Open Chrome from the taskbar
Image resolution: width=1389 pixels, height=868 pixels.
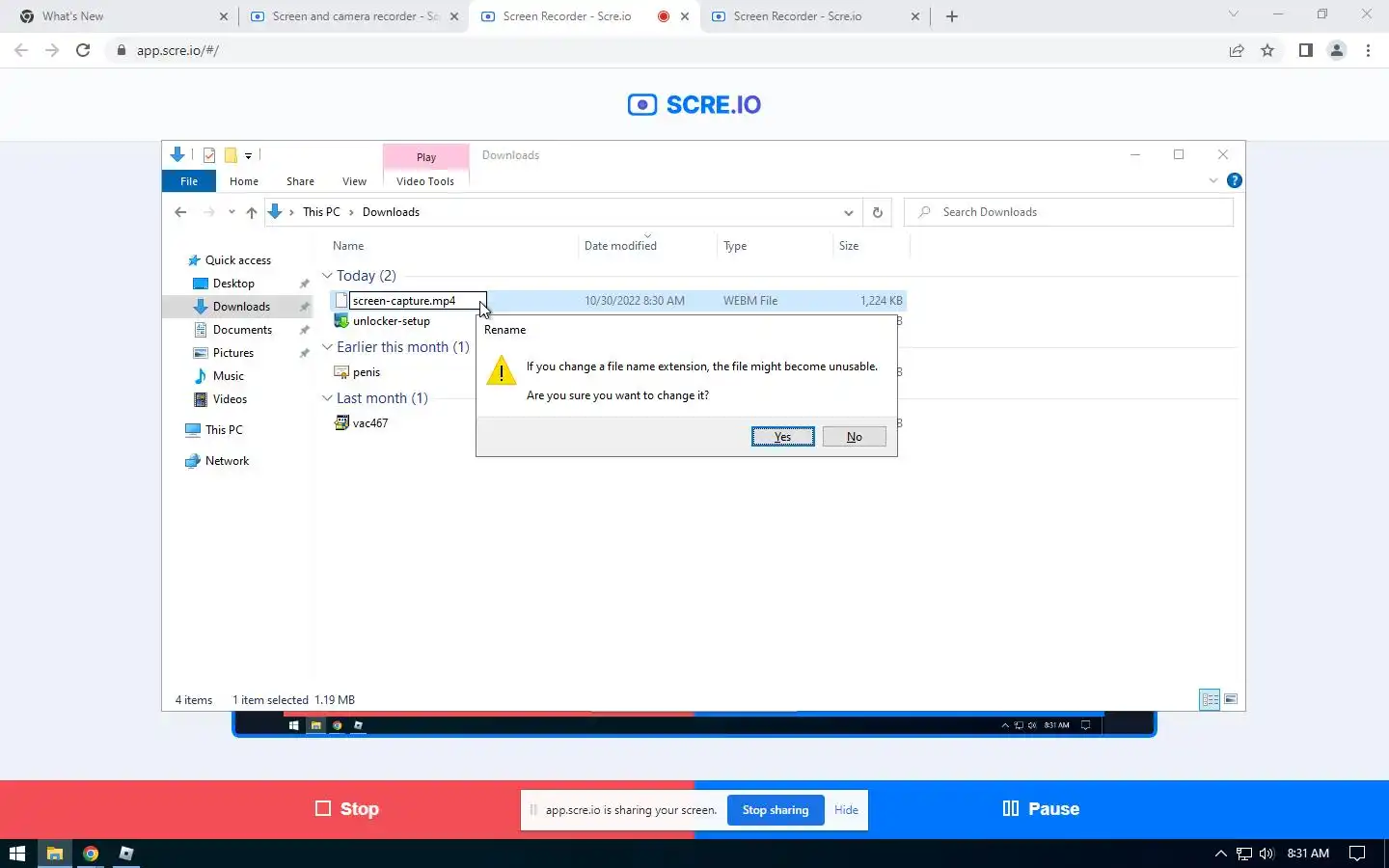tap(91, 854)
